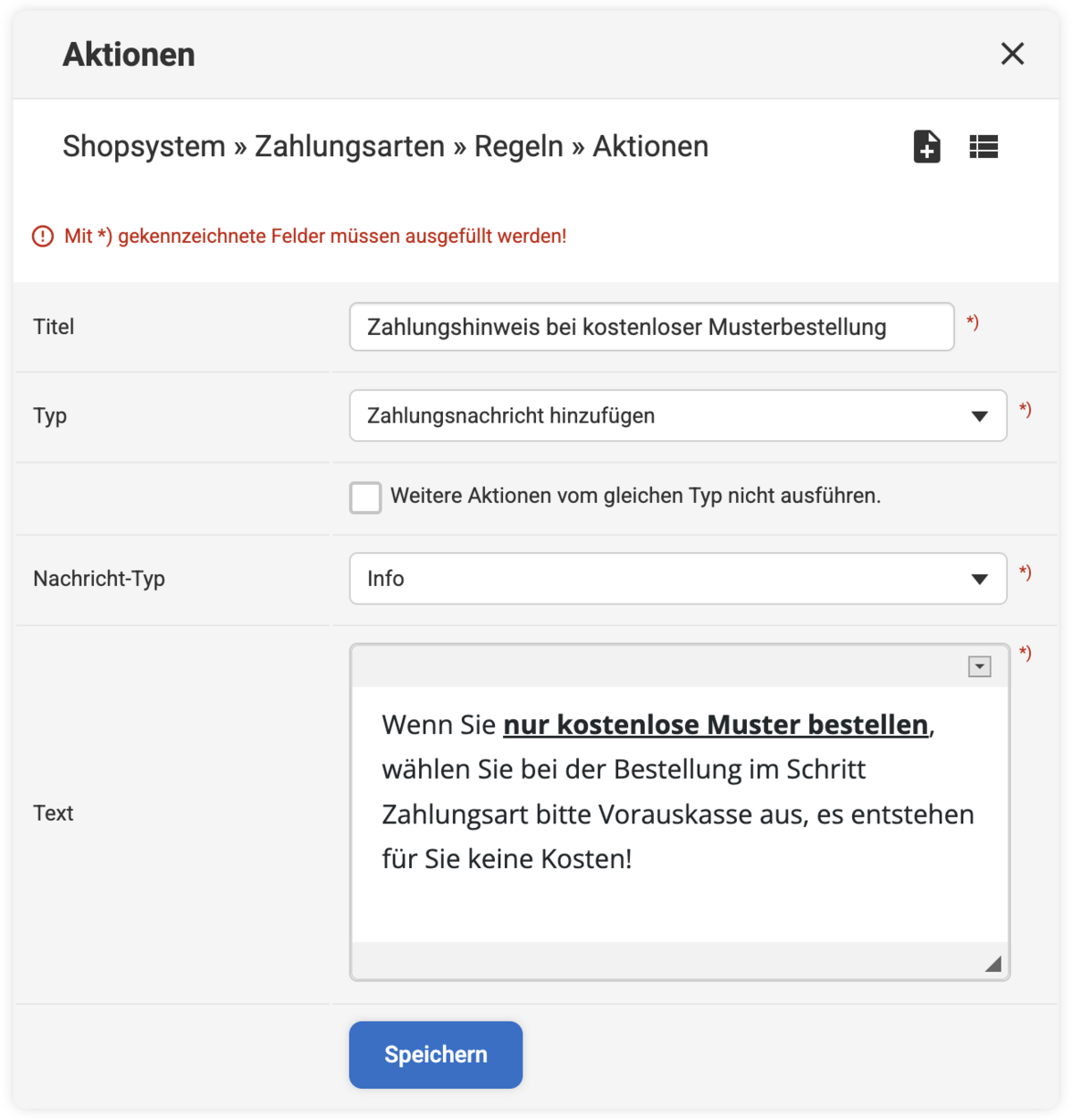The height and width of the screenshot is (1120, 1072).
Task: Close the Aktionen dialog with the X
Action: [x=1012, y=54]
